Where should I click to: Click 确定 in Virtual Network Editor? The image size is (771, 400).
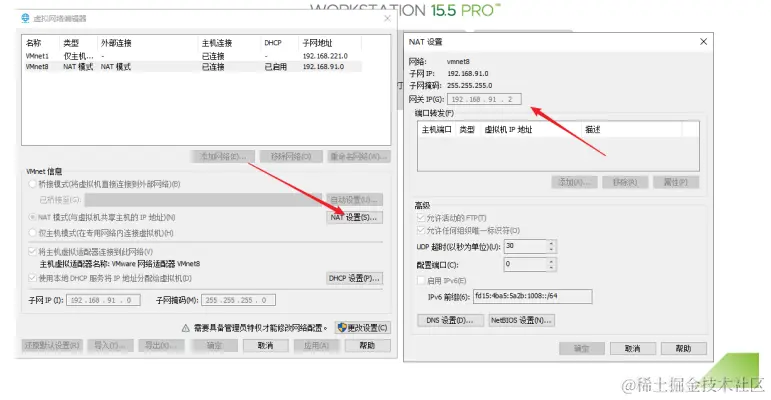tap(214, 345)
